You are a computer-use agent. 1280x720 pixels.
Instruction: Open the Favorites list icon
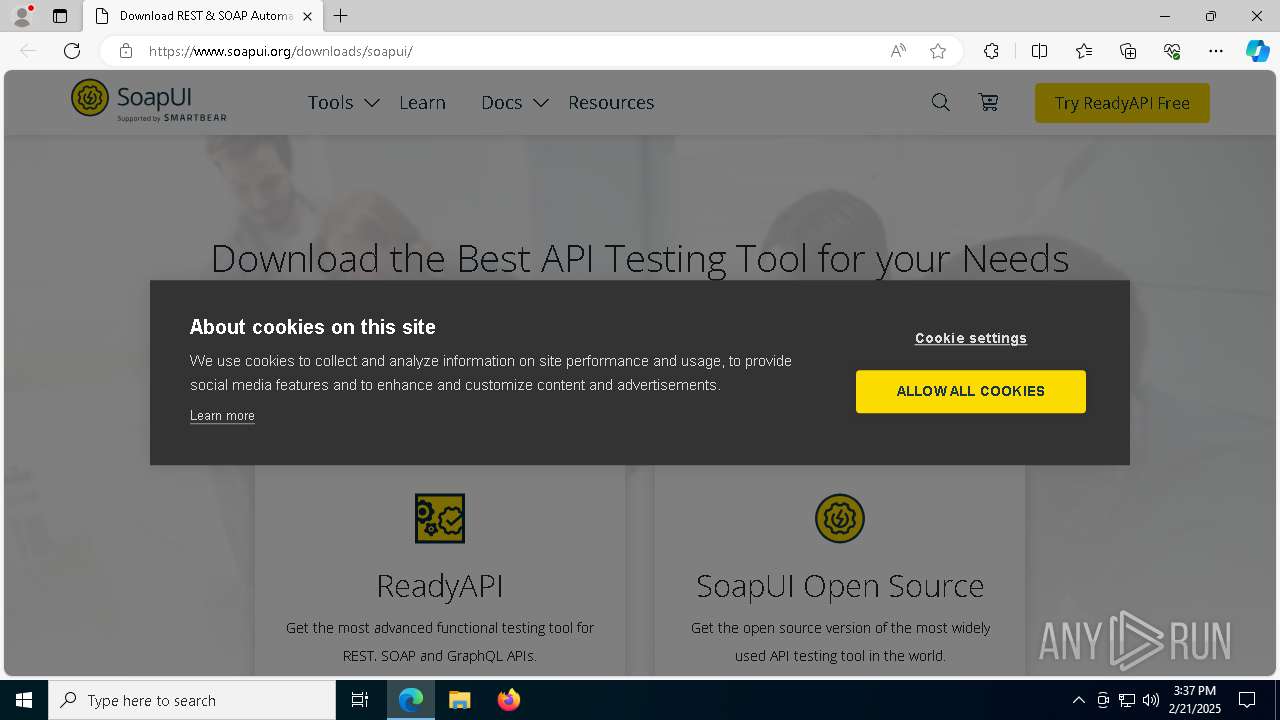(1084, 51)
